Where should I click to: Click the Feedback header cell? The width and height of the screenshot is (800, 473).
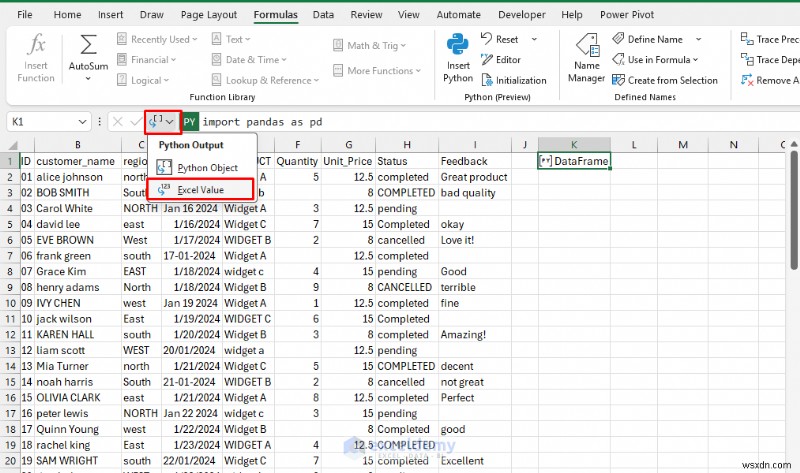point(474,161)
